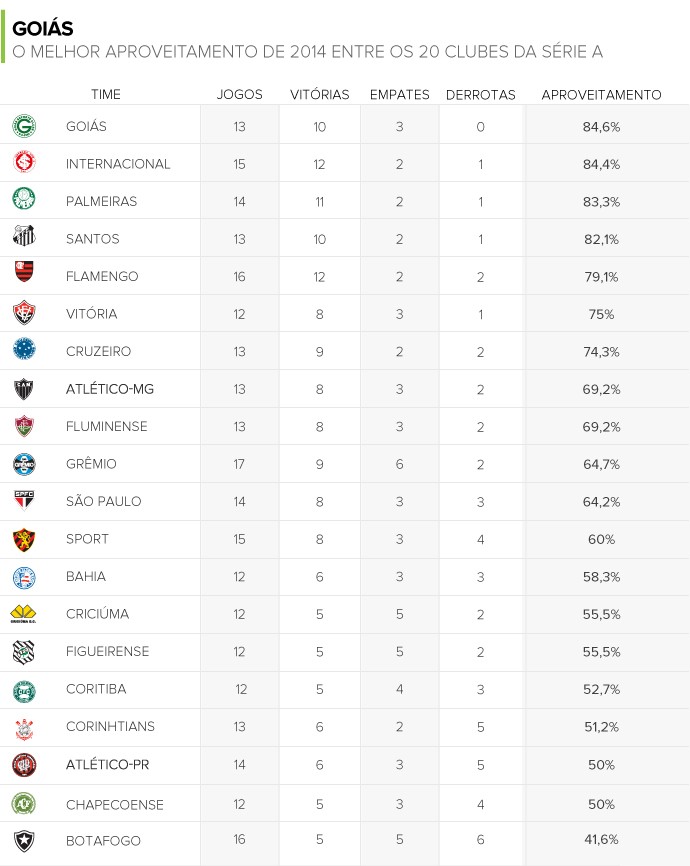Image resolution: width=690 pixels, height=866 pixels.
Task: Click the GOIÁS title heading
Action: pos(43,29)
